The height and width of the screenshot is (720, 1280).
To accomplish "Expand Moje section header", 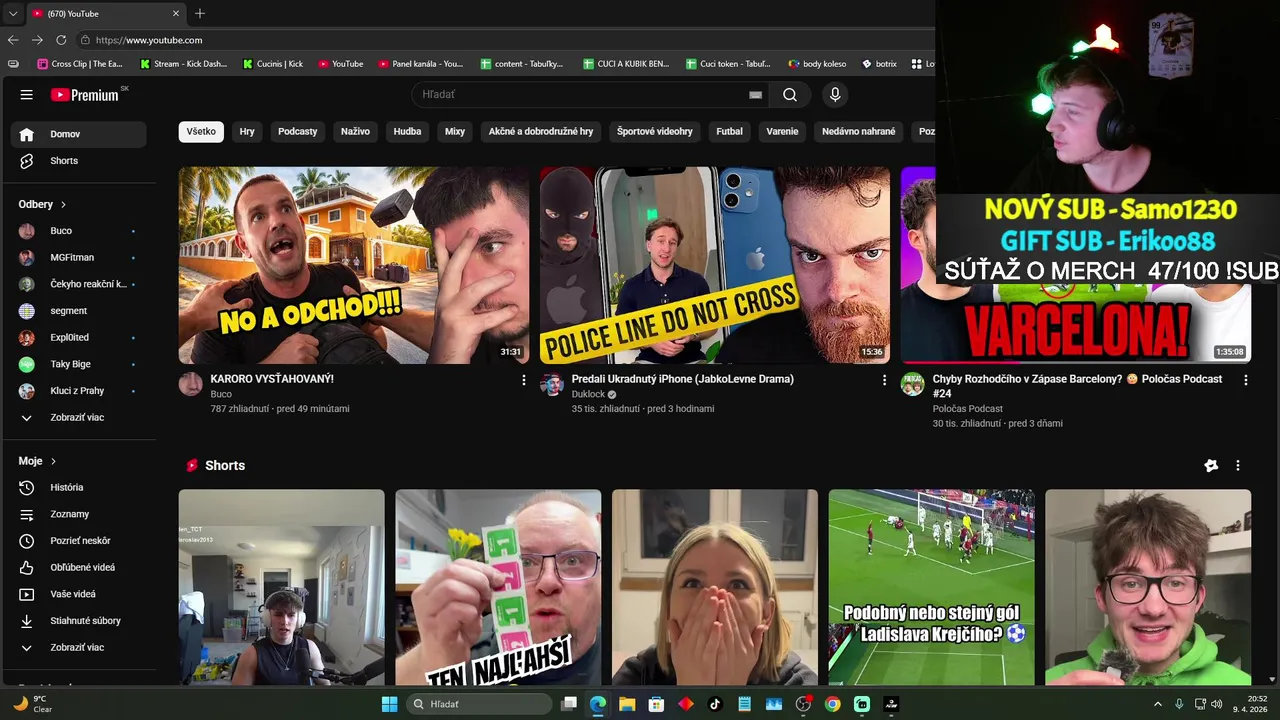I will point(37,461).
